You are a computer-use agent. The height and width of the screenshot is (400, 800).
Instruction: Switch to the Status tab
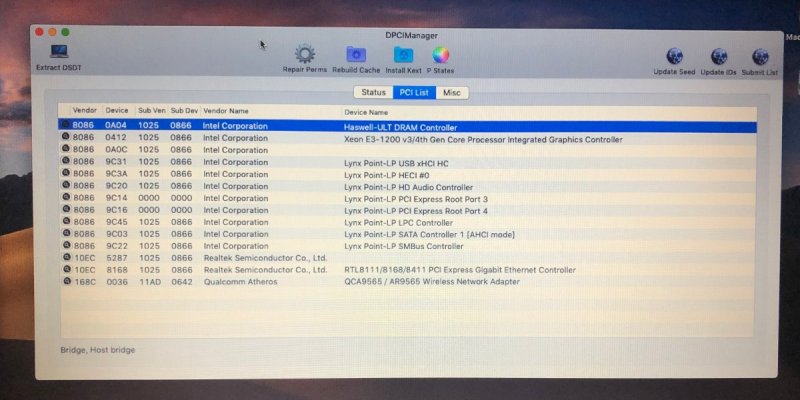click(x=373, y=92)
